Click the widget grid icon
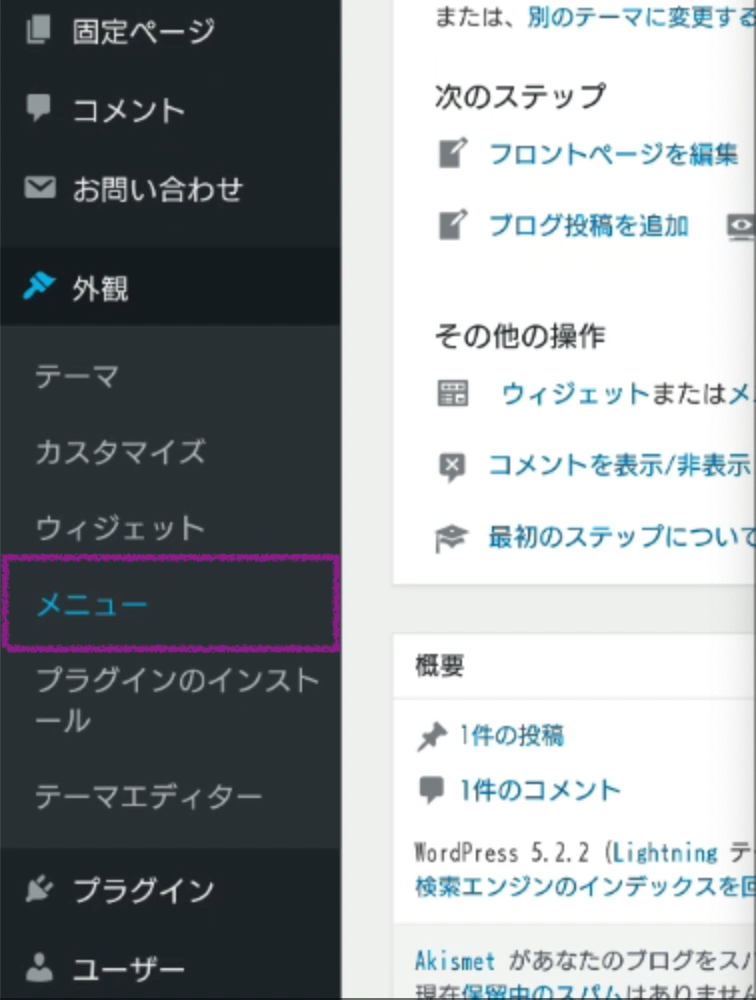Screen dimensions: 756x1000 (x=453, y=393)
